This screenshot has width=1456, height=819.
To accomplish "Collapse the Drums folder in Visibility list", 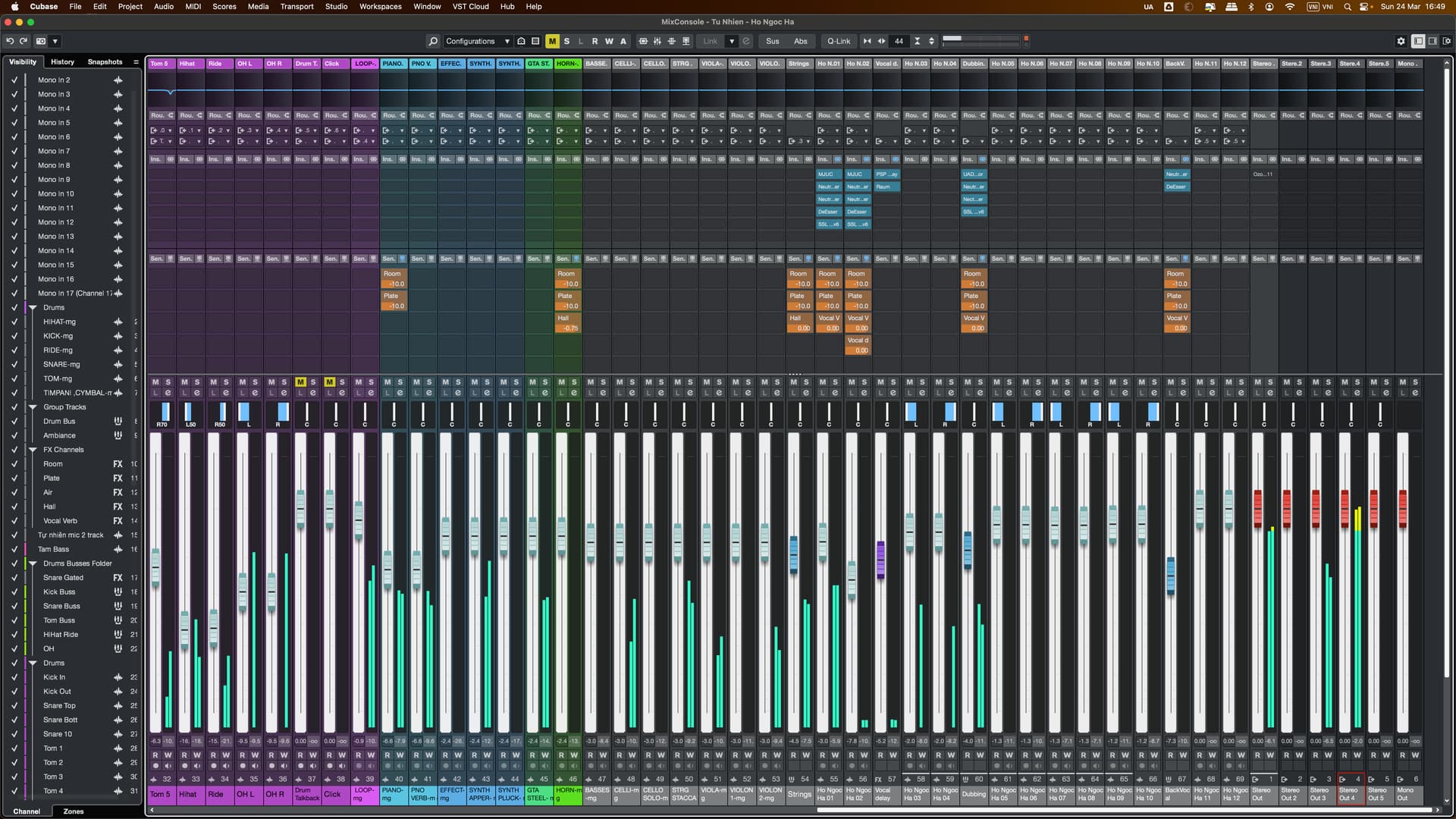I will (x=32, y=307).
